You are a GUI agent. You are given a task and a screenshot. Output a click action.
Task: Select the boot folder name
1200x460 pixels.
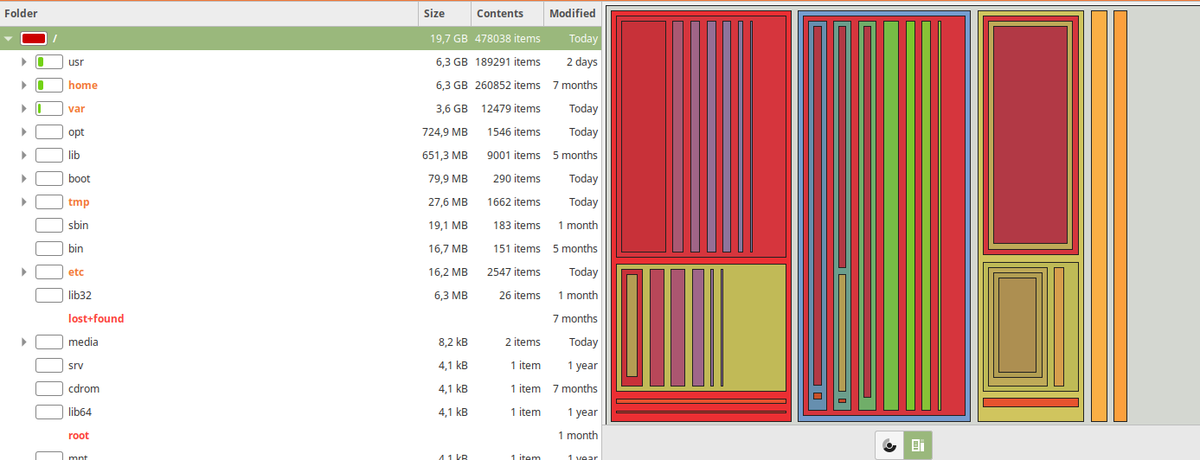pos(79,179)
